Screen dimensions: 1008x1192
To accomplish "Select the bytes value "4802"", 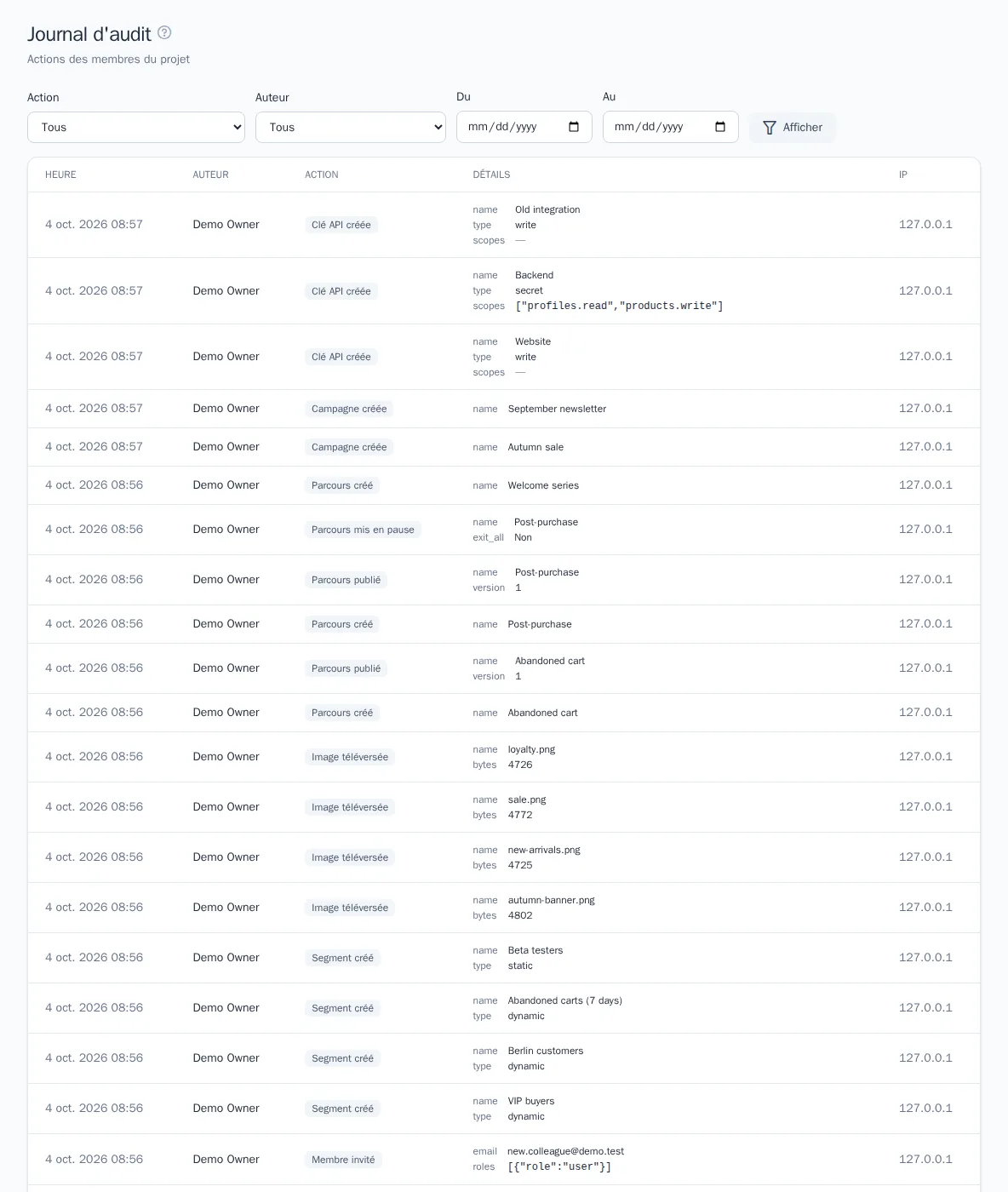I will pos(520,915).
